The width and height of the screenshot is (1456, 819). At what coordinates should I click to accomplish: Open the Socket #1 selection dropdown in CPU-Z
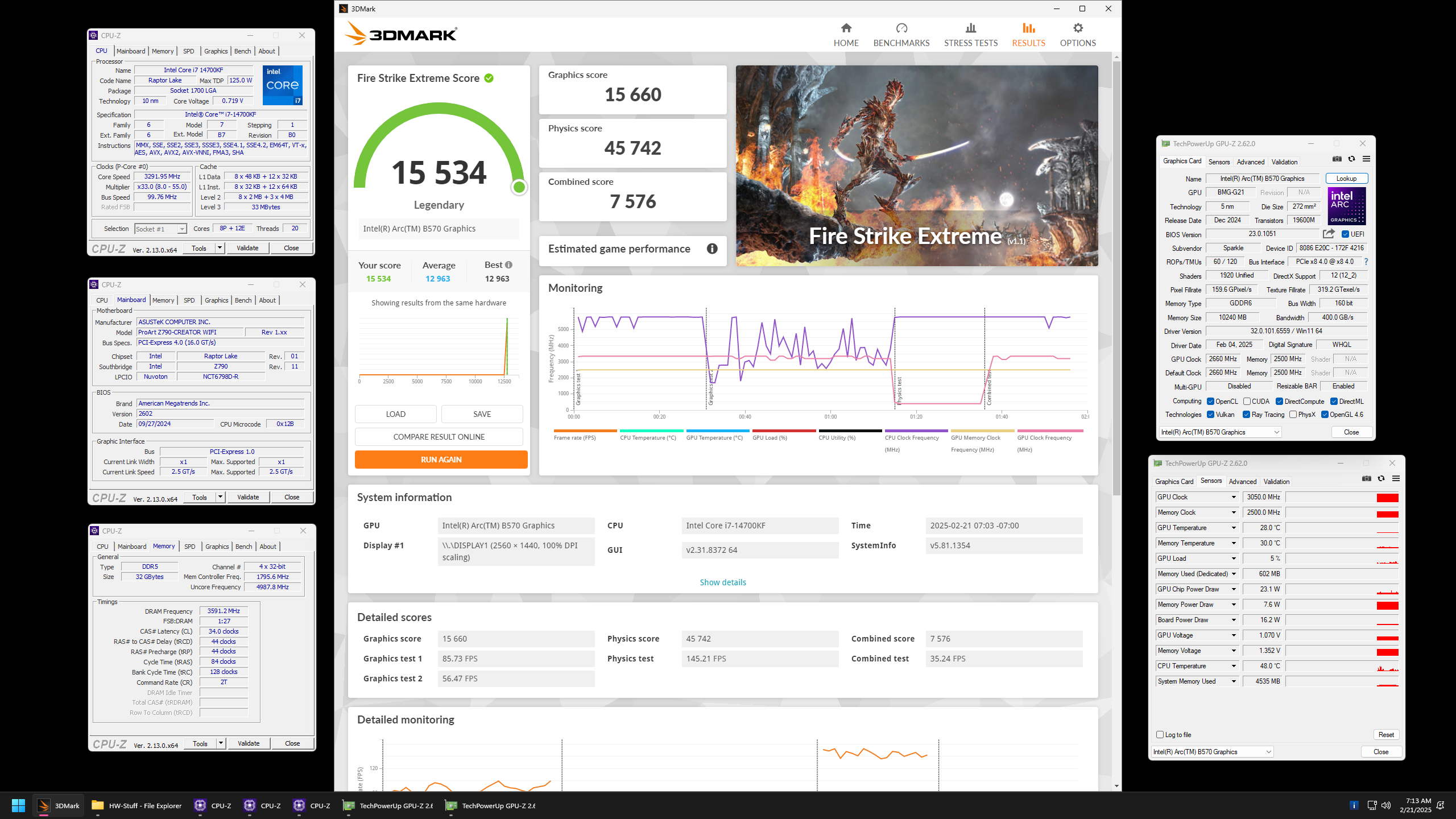[160, 229]
